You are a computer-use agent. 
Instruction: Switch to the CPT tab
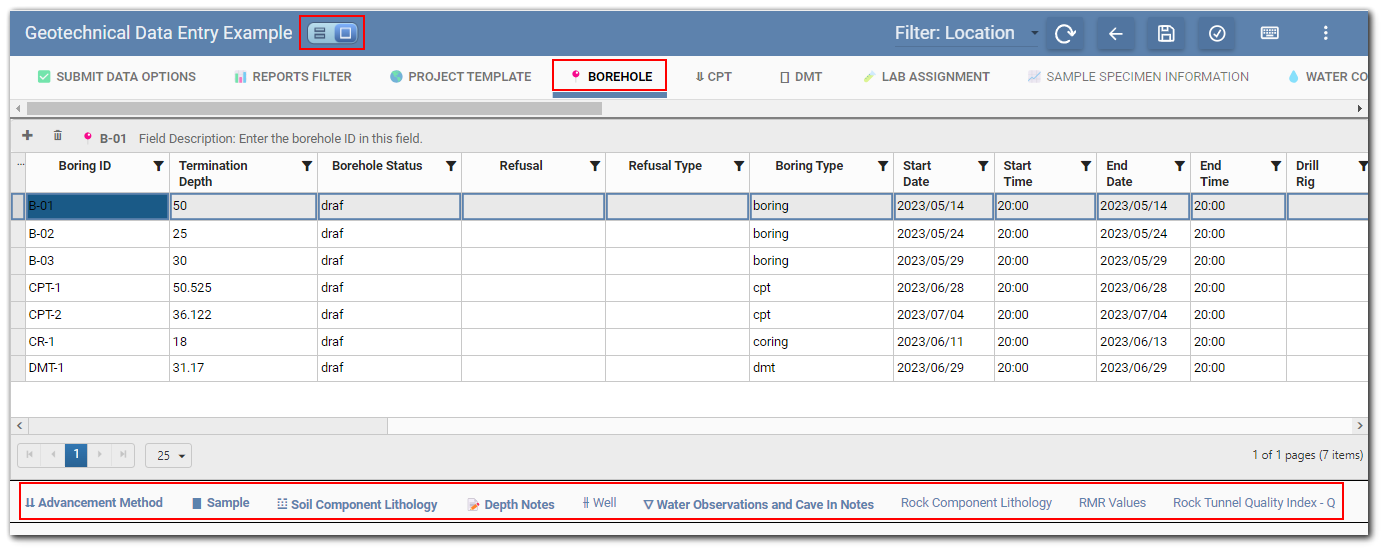(x=713, y=76)
